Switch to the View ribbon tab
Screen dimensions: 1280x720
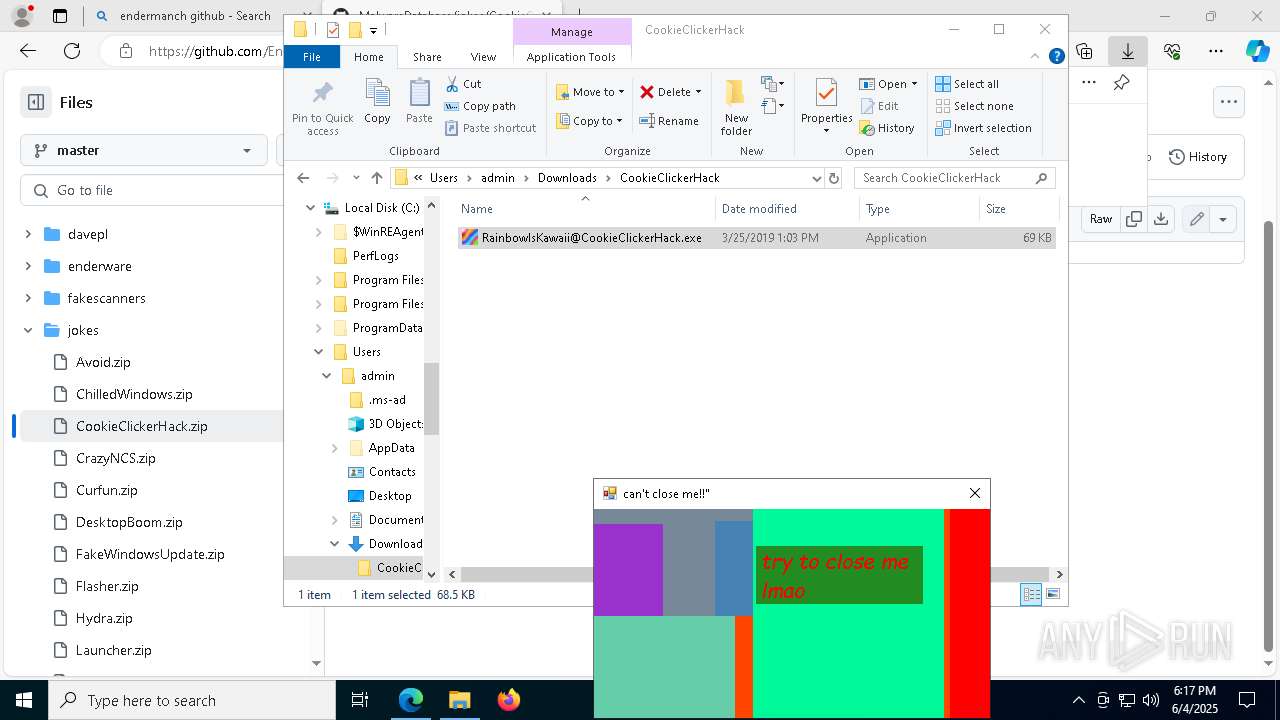pyautogui.click(x=483, y=57)
